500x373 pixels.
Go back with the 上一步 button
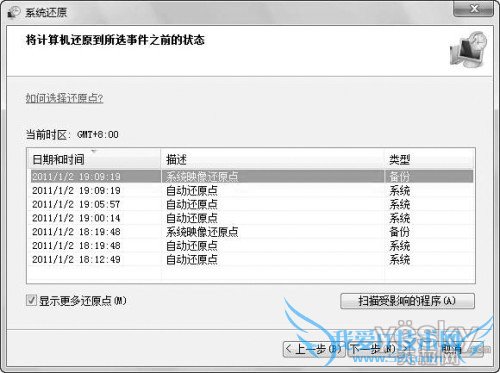point(313,349)
